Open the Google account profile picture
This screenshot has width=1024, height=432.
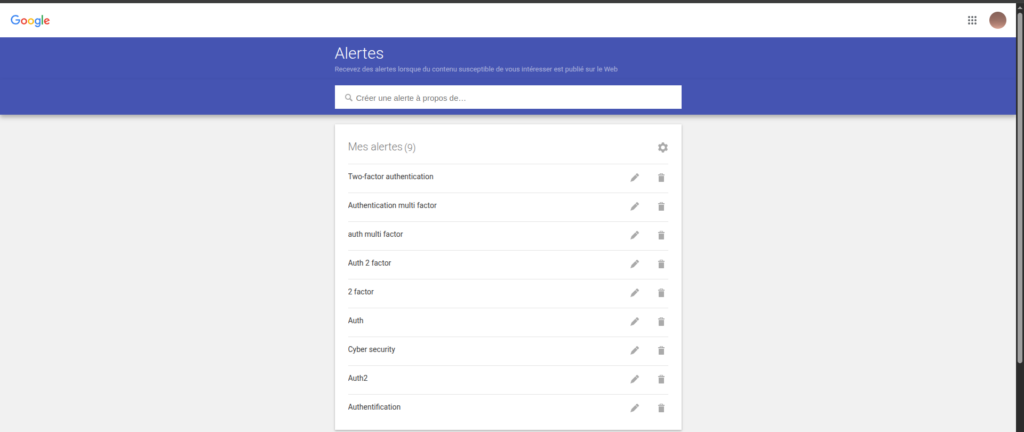[997, 20]
